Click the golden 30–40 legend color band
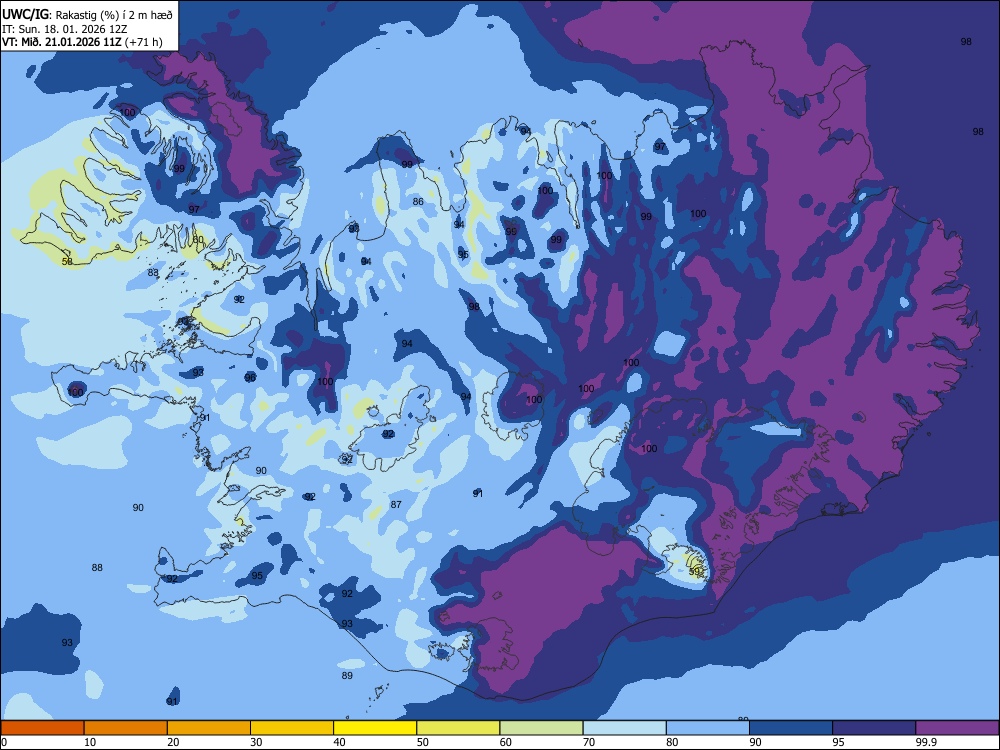Screen dimensions: 1000x750 click(292, 728)
